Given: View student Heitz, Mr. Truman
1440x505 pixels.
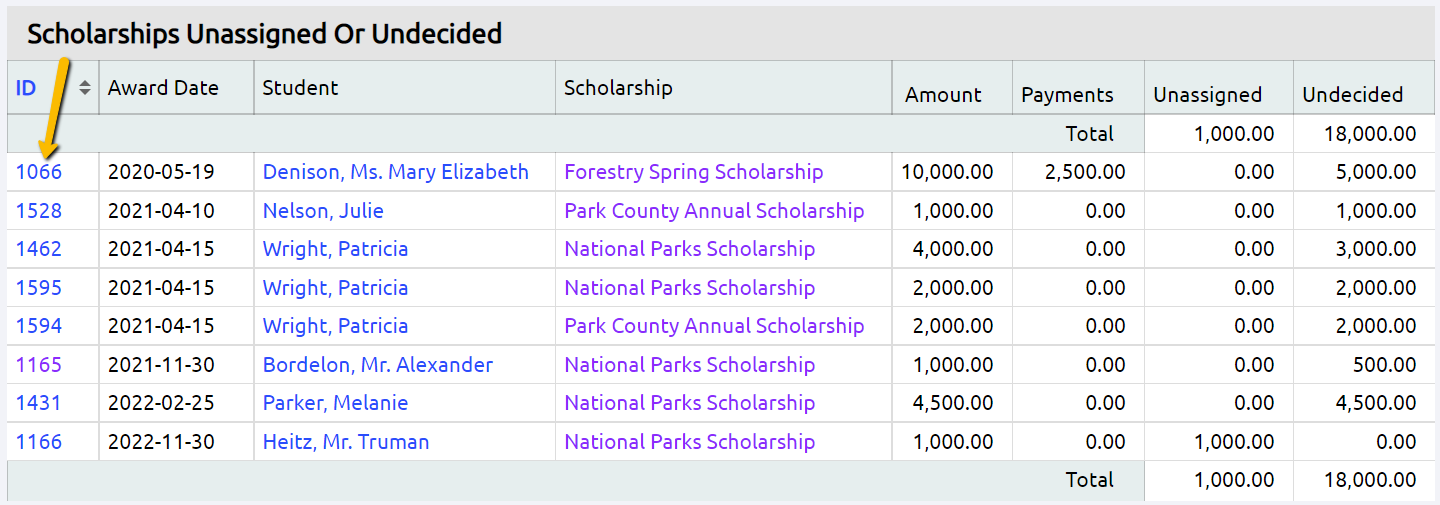Looking at the screenshot, I should tap(346, 442).
